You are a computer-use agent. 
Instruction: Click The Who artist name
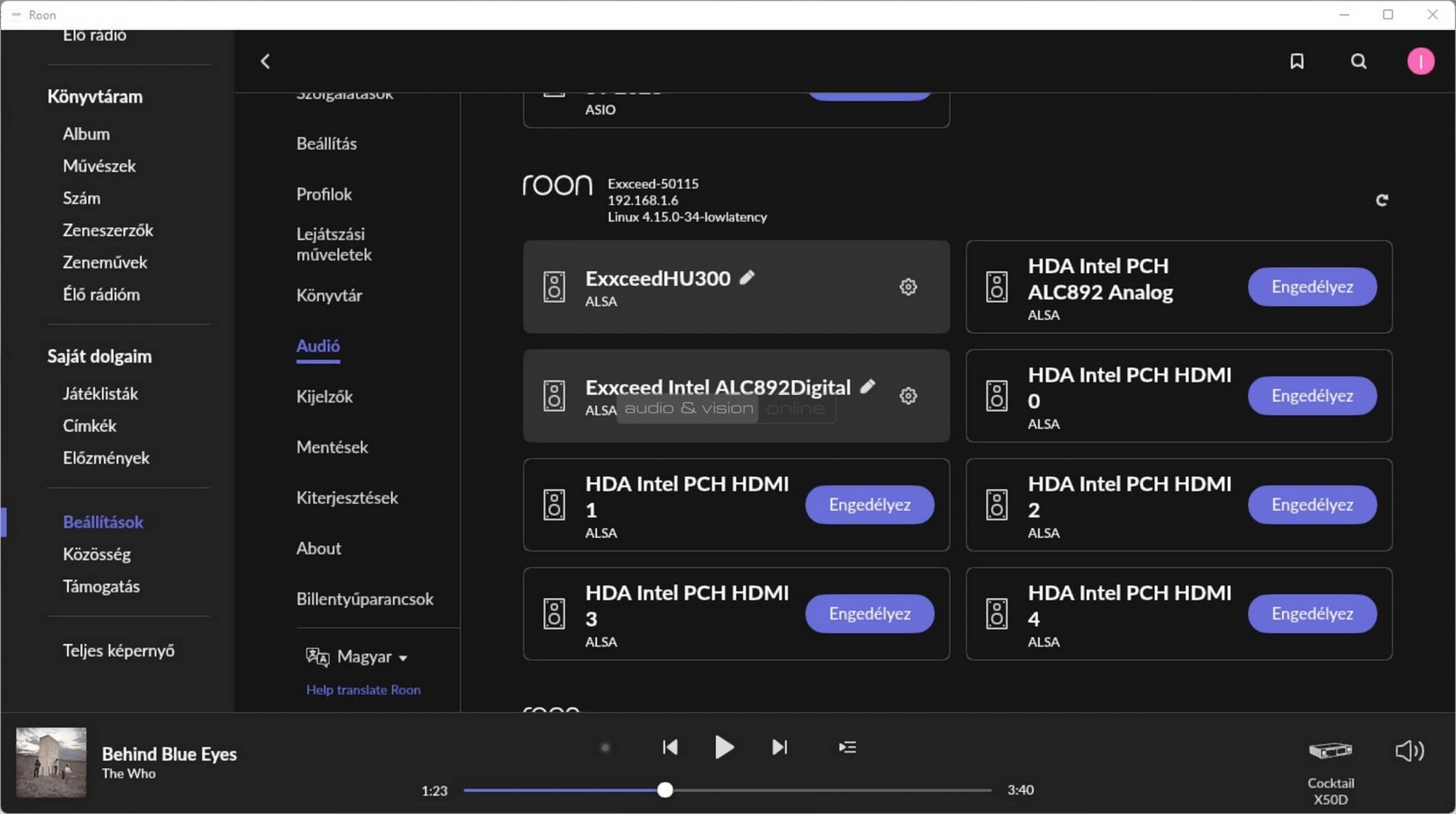[x=129, y=773]
